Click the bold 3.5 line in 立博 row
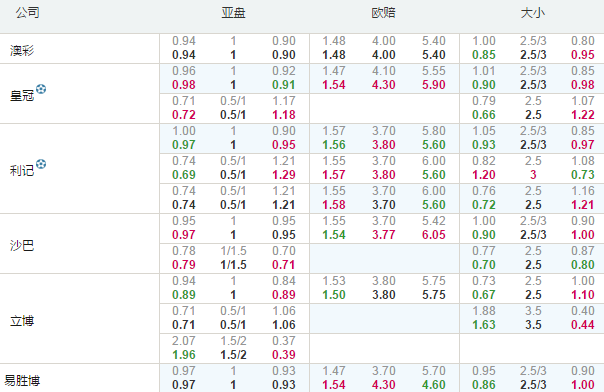This screenshot has width=604, height=392. tap(533, 325)
